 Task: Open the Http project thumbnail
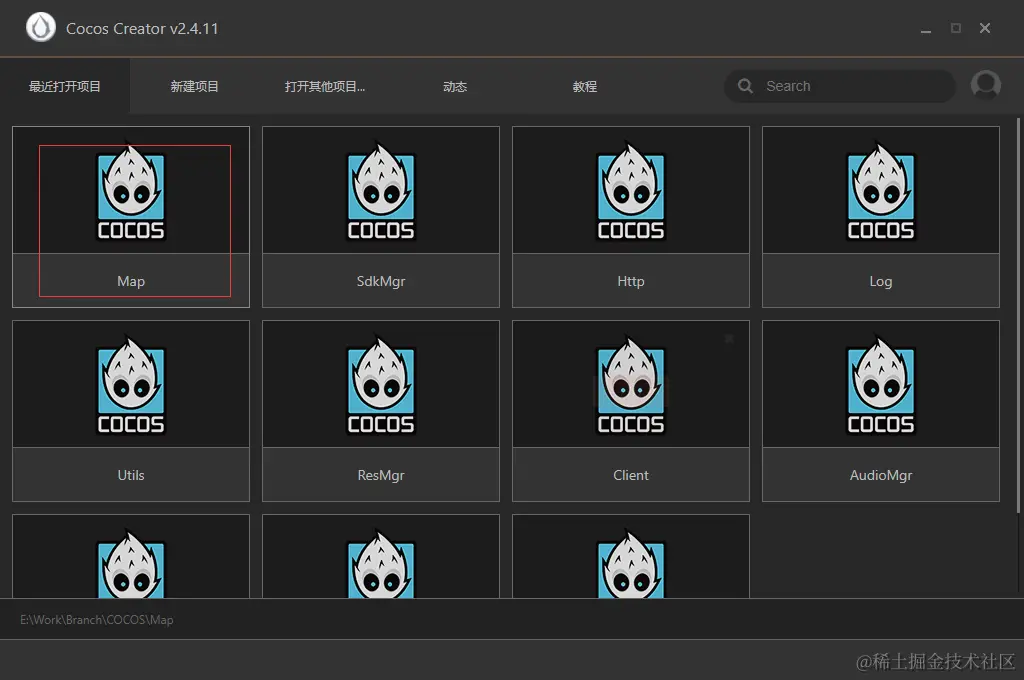point(631,190)
